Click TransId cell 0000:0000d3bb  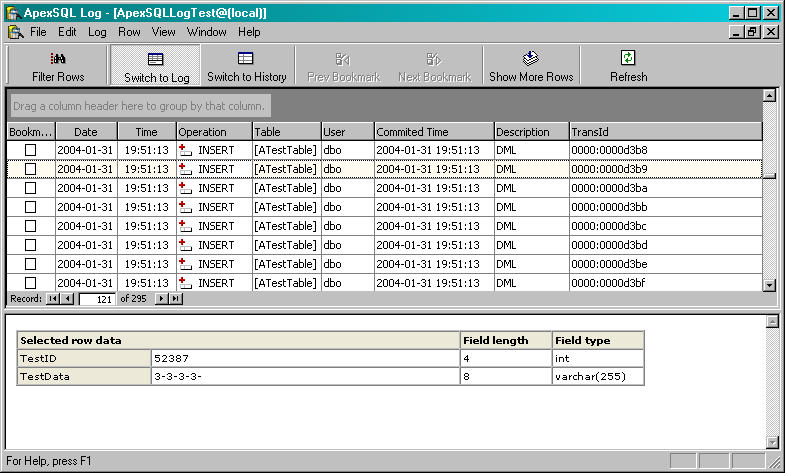click(665, 207)
